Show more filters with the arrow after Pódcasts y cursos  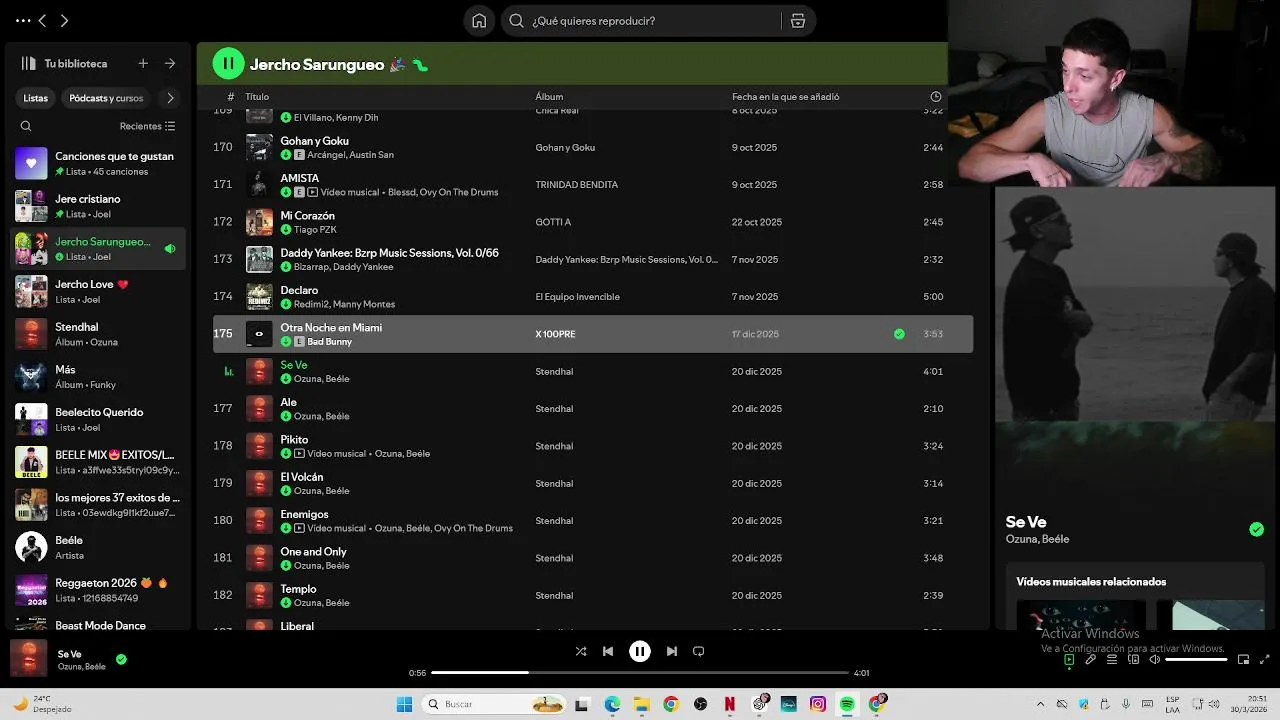(x=170, y=98)
